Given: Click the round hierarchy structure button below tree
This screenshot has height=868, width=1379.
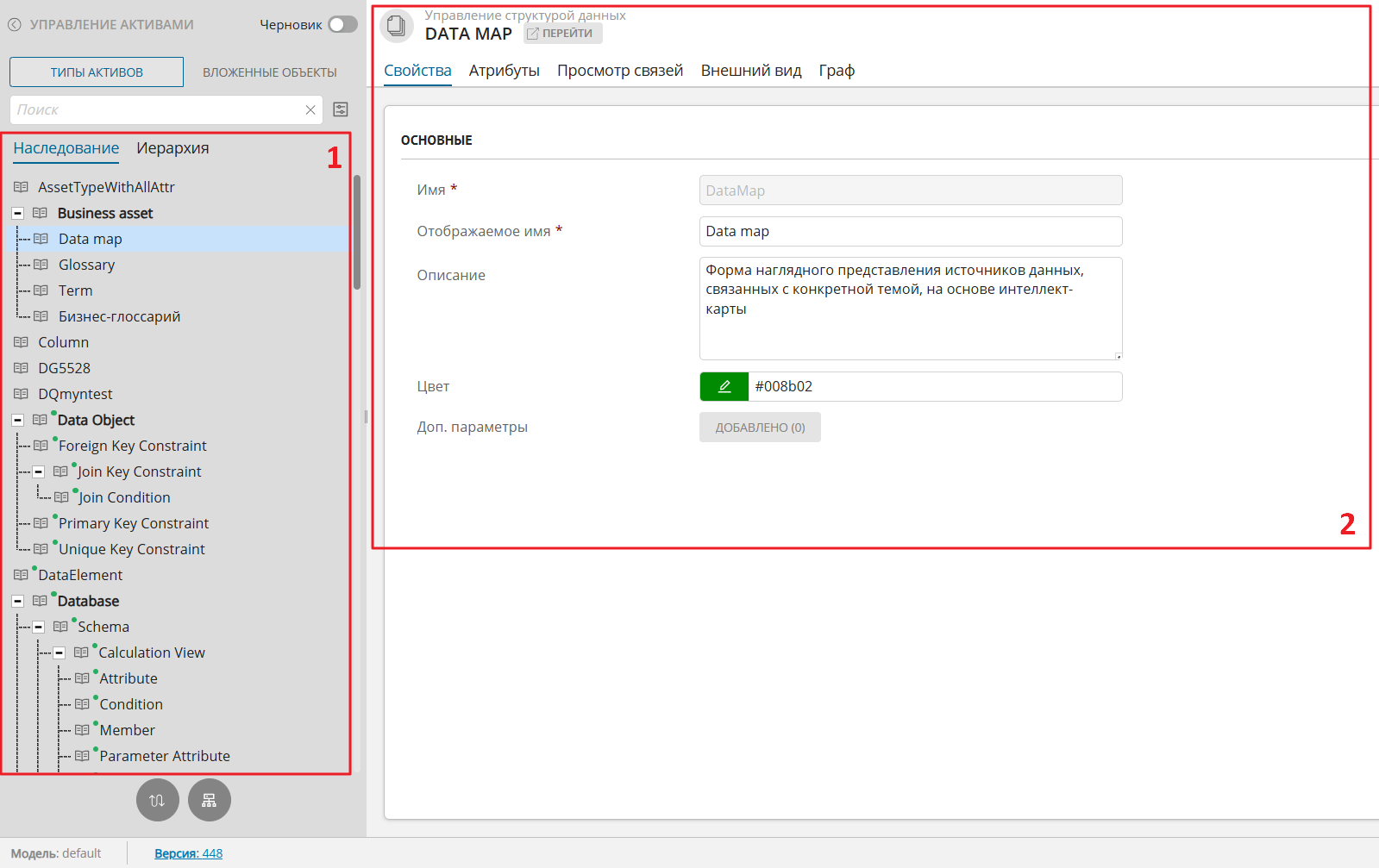Looking at the screenshot, I should [x=210, y=800].
